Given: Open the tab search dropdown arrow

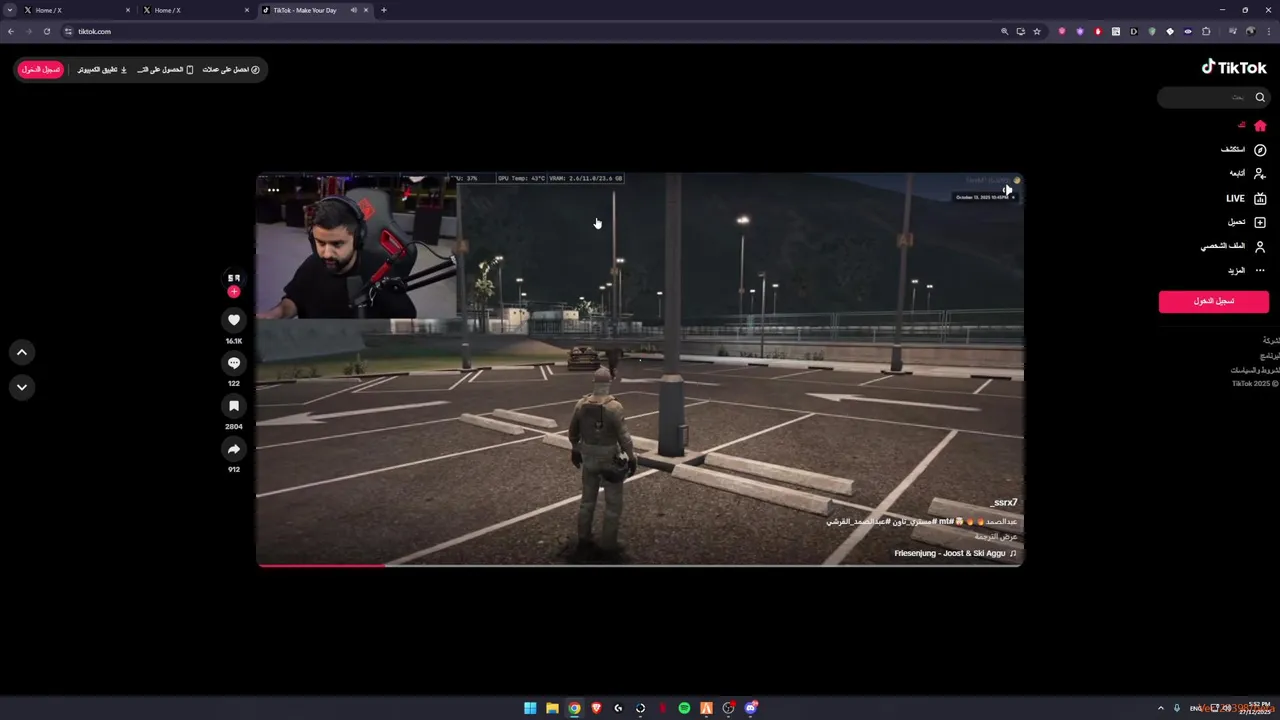Looking at the screenshot, I should coord(9,10).
